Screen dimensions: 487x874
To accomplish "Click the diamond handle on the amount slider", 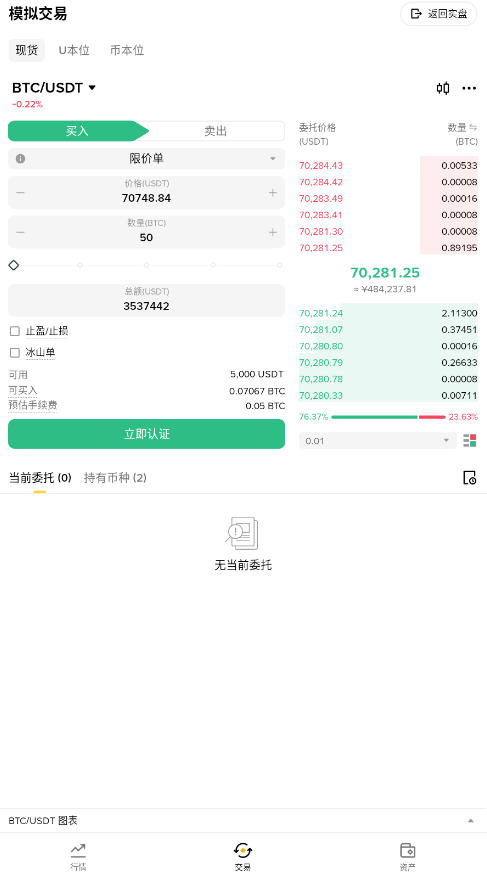I will click(14, 265).
